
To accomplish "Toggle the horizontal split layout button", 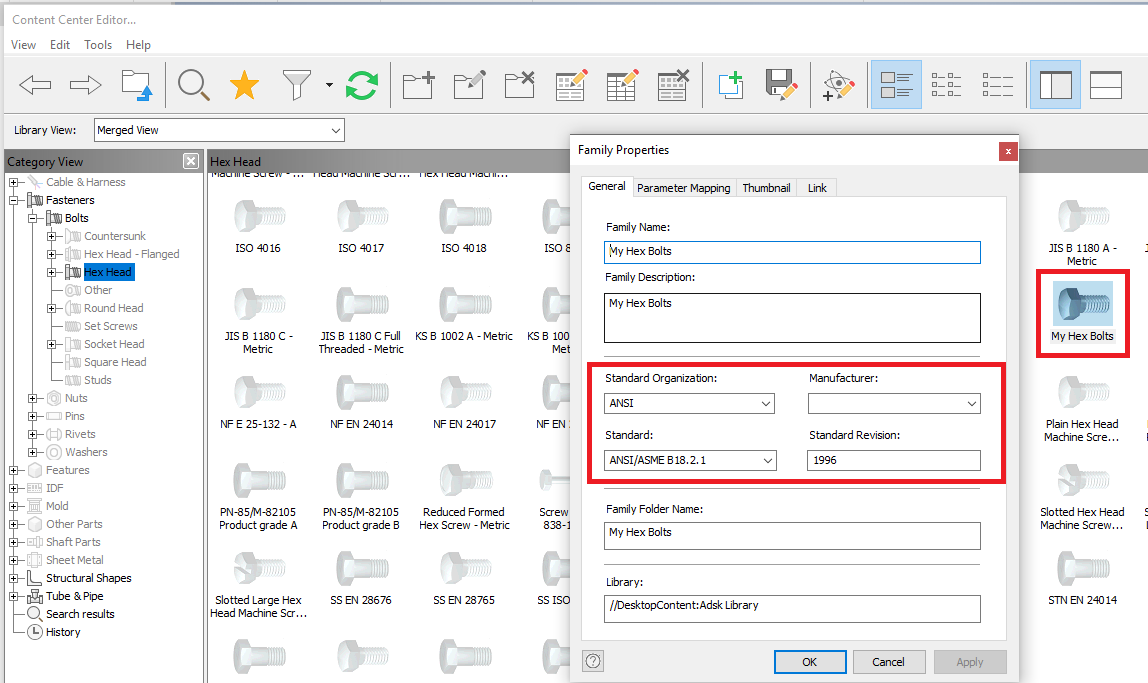I will coord(1105,84).
